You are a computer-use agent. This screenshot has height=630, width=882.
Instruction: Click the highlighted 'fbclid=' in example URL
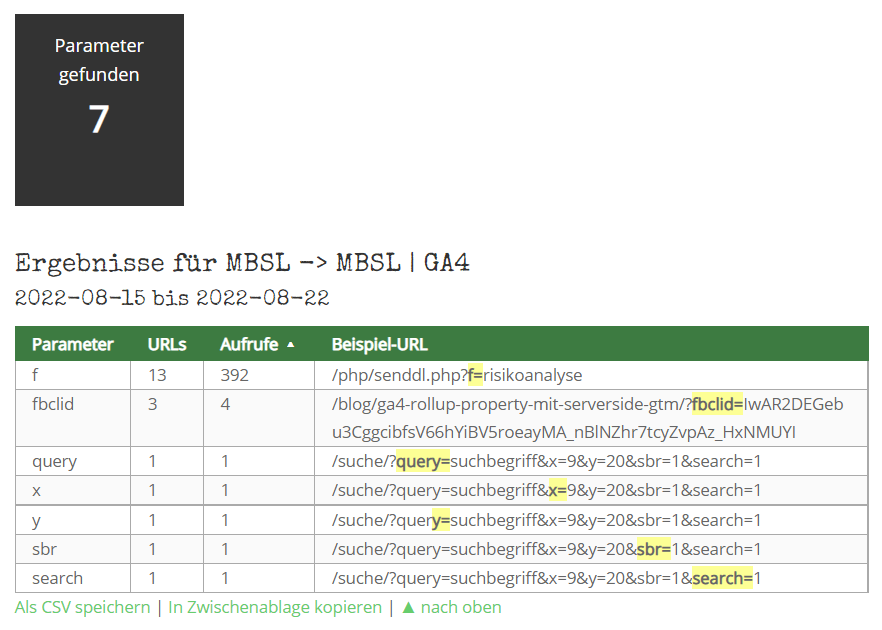coord(717,404)
